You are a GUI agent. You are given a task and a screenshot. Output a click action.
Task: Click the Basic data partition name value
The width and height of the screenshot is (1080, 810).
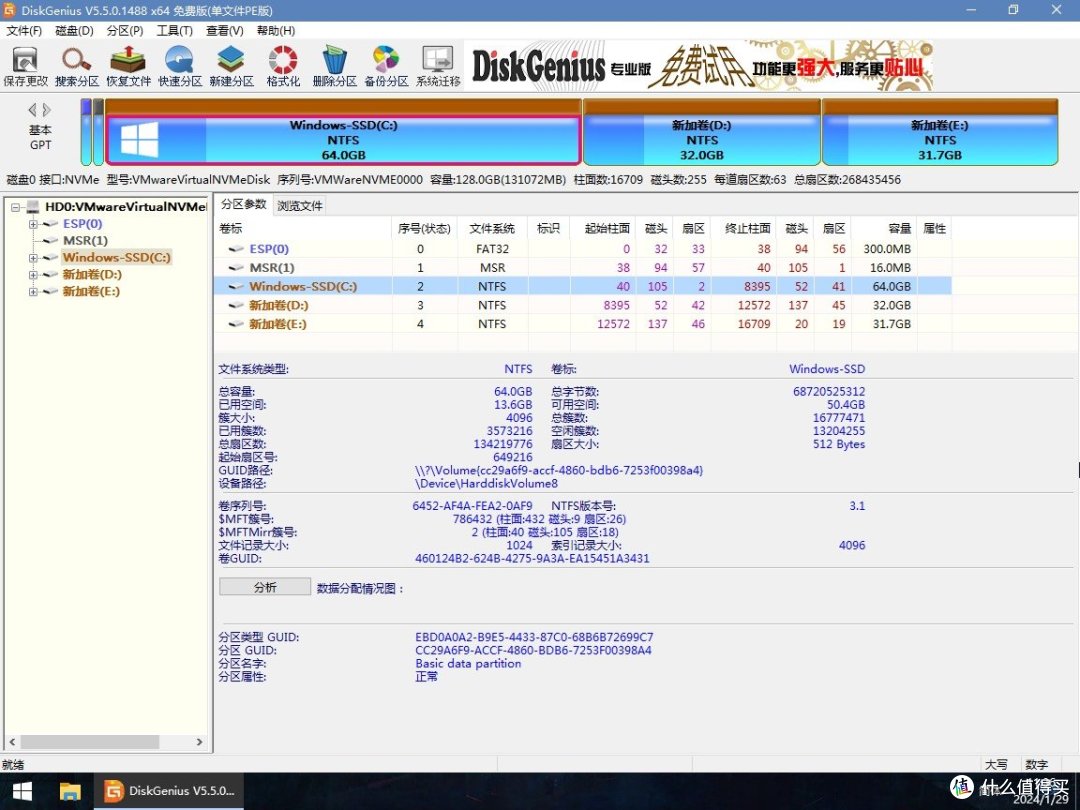click(x=468, y=663)
